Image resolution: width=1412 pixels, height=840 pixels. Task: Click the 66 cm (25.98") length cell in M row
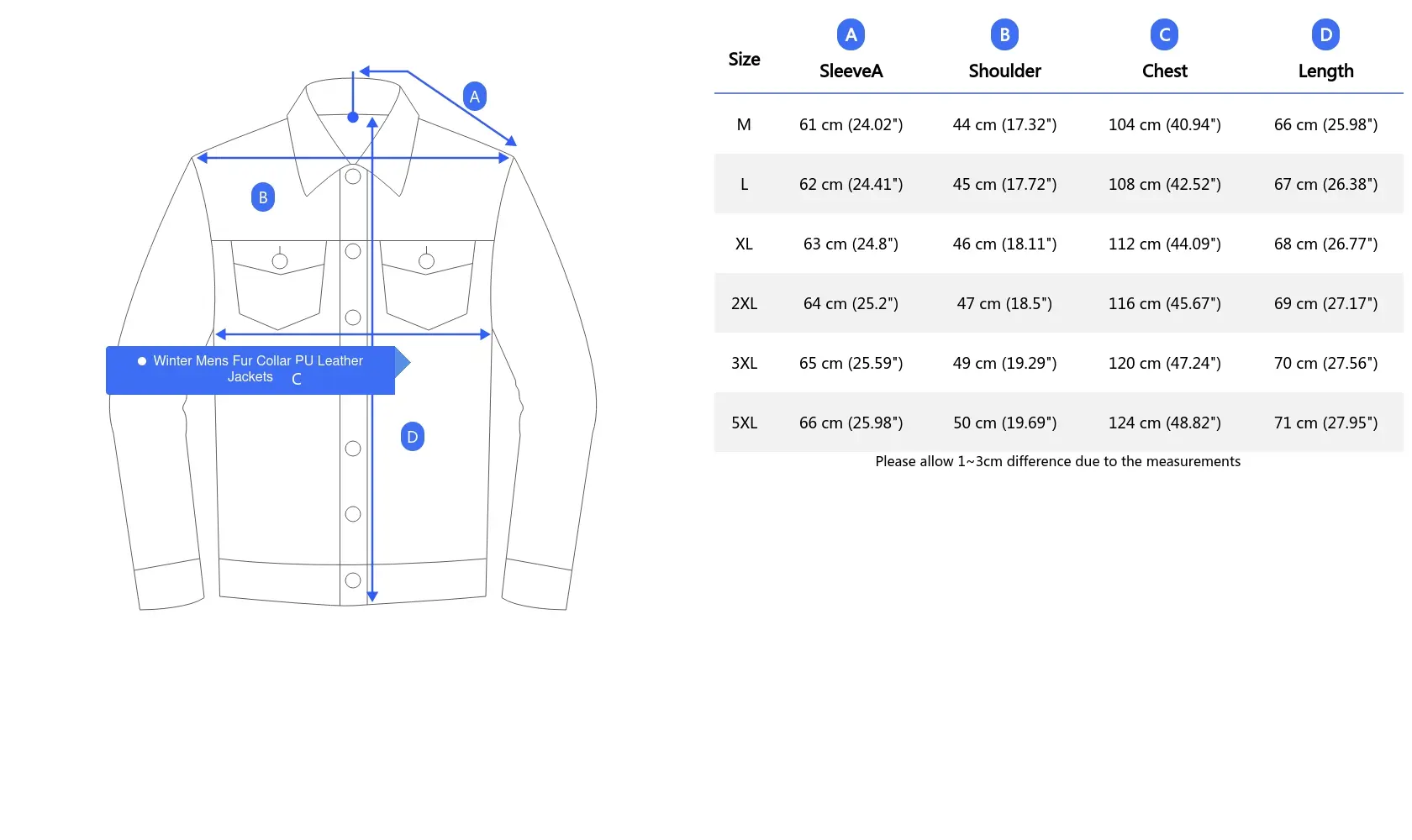pyautogui.click(x=1325, y=124)
